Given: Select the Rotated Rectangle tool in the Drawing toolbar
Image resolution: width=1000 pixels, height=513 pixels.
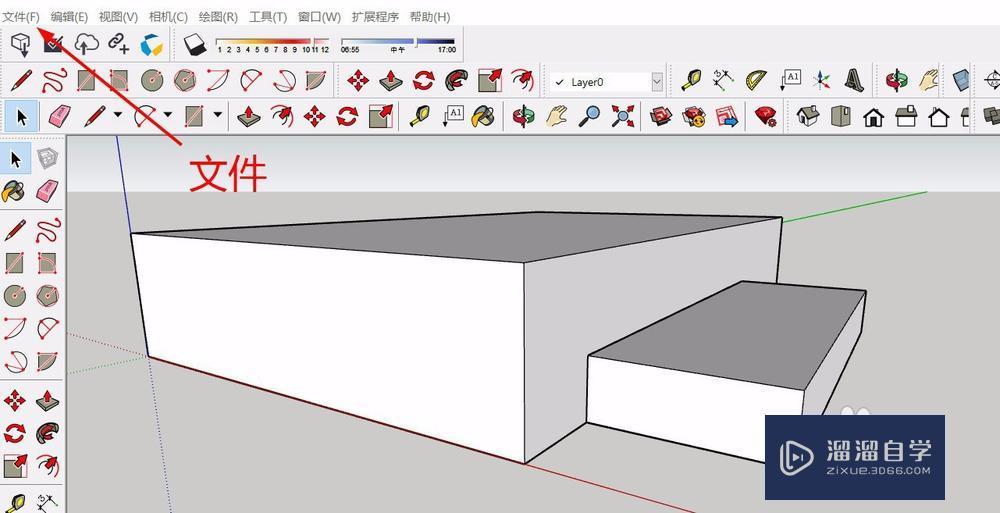Looking at the screenshot, I should pos(119,81).
